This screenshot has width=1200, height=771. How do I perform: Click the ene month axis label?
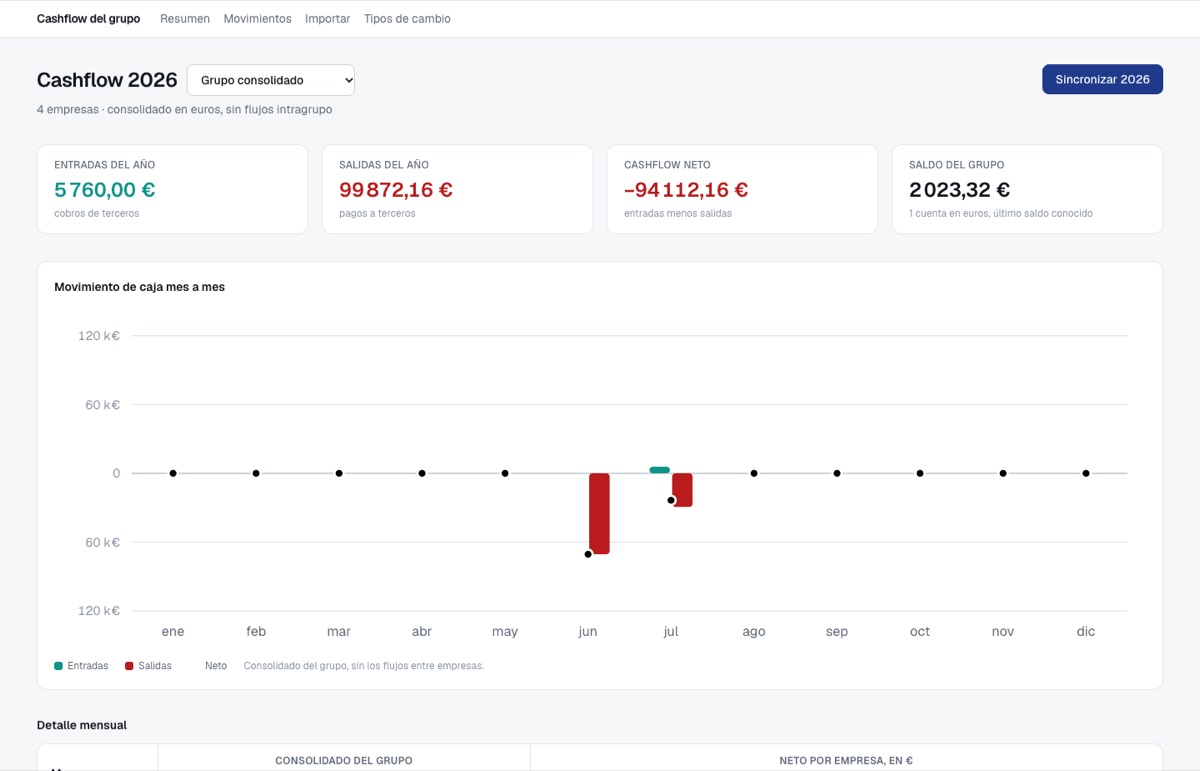[173, 631]
